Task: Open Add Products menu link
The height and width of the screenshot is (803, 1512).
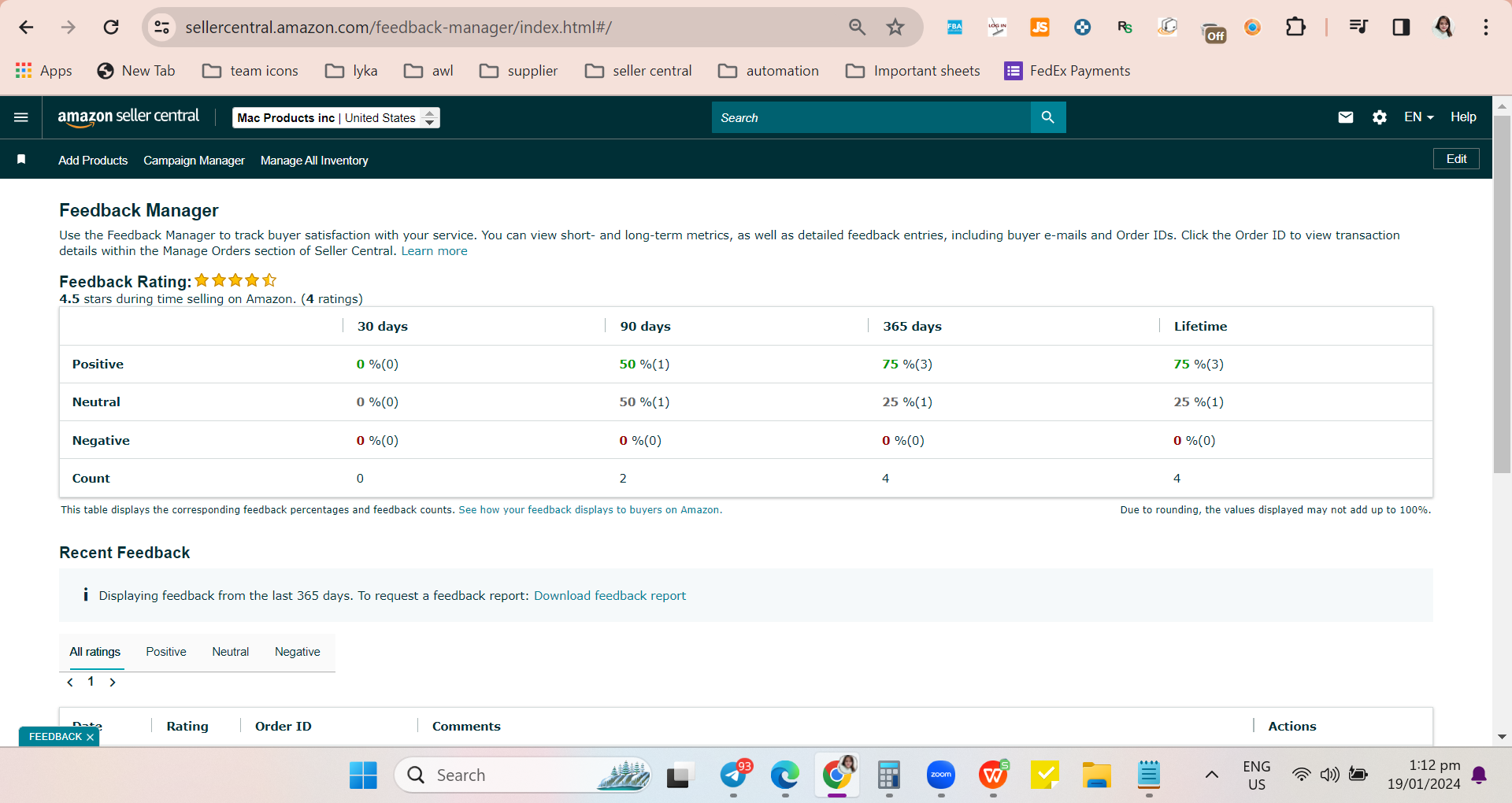Action: tap(93, 161)
